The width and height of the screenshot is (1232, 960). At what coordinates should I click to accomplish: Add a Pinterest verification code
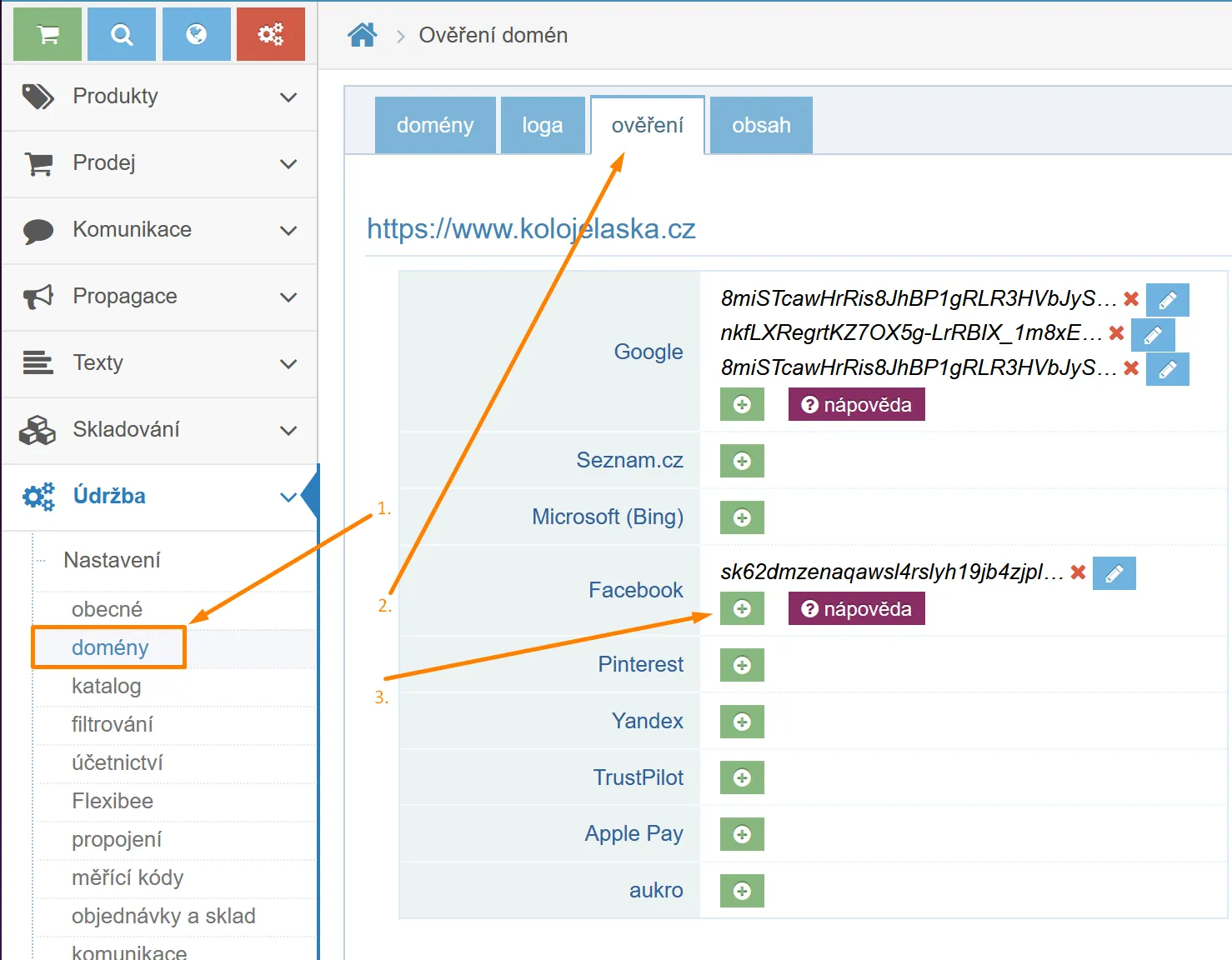pos(742,665)
